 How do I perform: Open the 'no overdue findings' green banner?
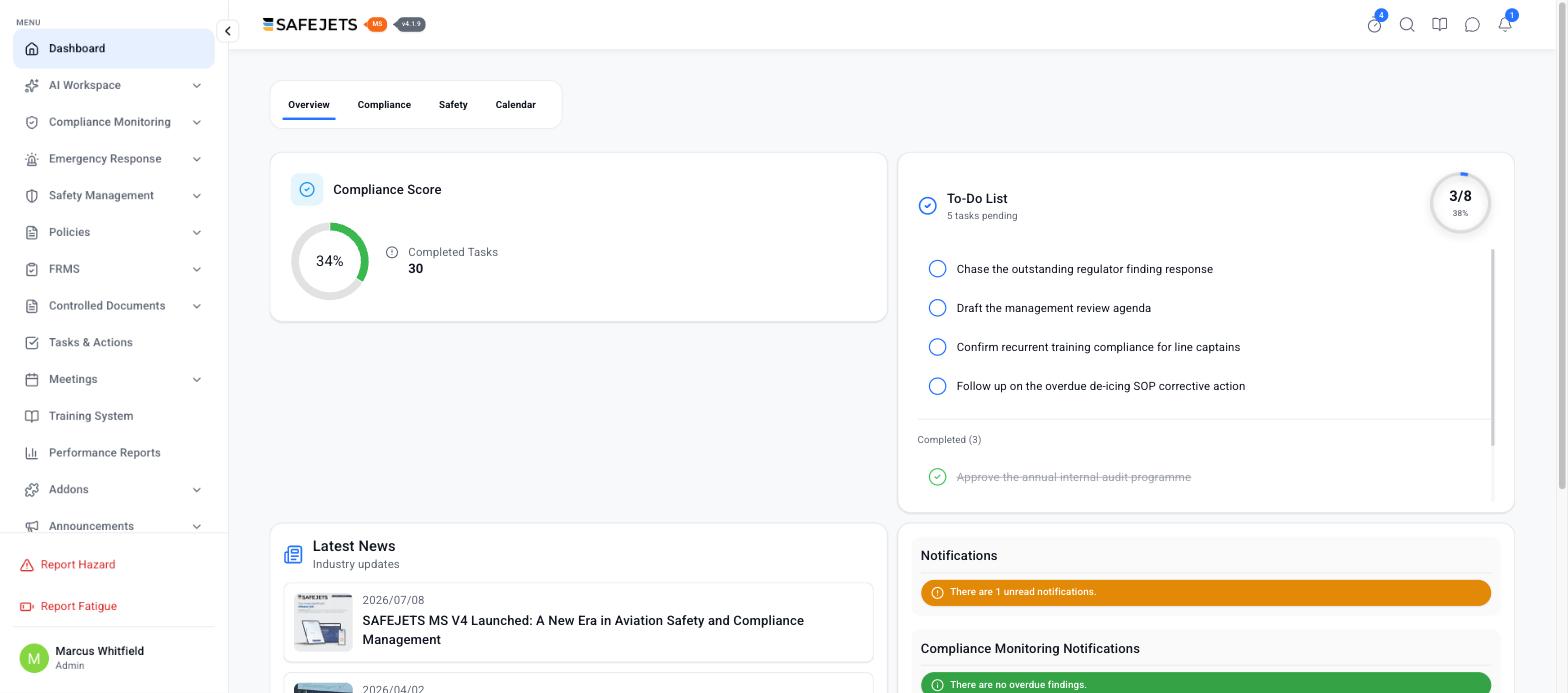(x=1206, y=684)
